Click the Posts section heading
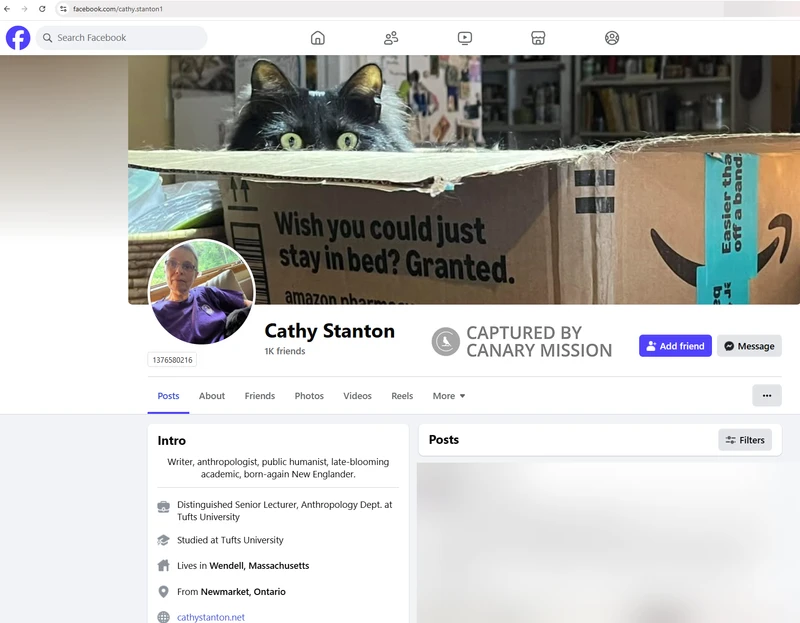This screenshot has height=623, width=800. (x=444, y=439)
